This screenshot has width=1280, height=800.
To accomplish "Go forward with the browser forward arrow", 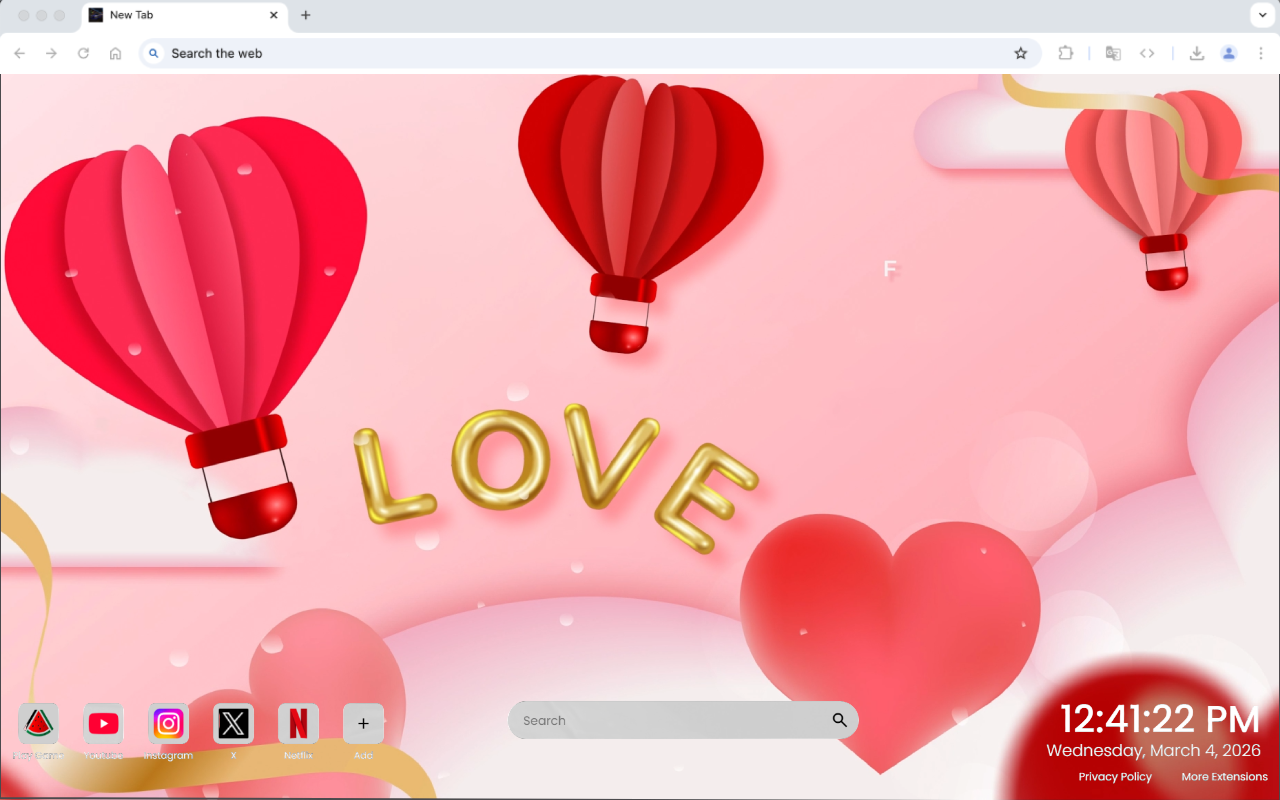I will pos(51,53).
